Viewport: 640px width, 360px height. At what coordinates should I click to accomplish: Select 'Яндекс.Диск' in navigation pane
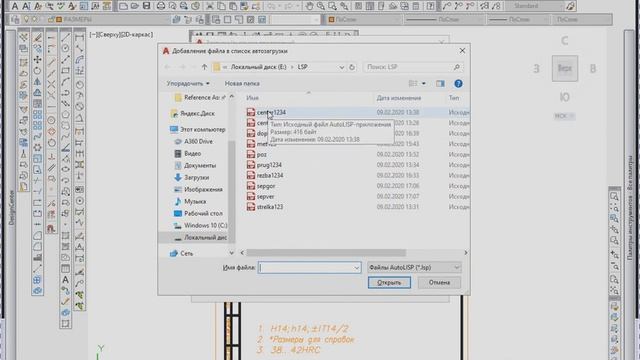point(197,113)
